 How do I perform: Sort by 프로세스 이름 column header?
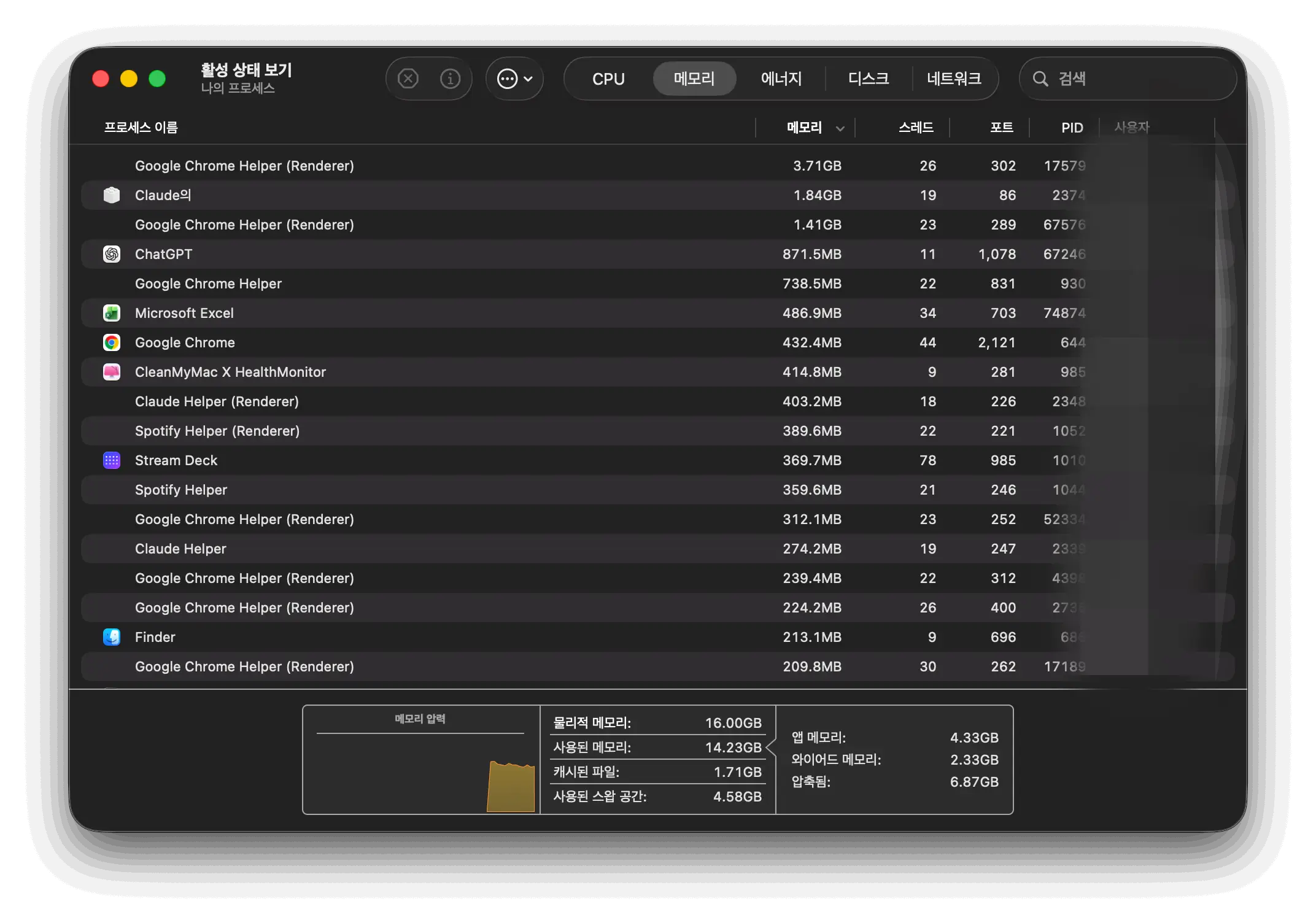[x=141, y=128]
